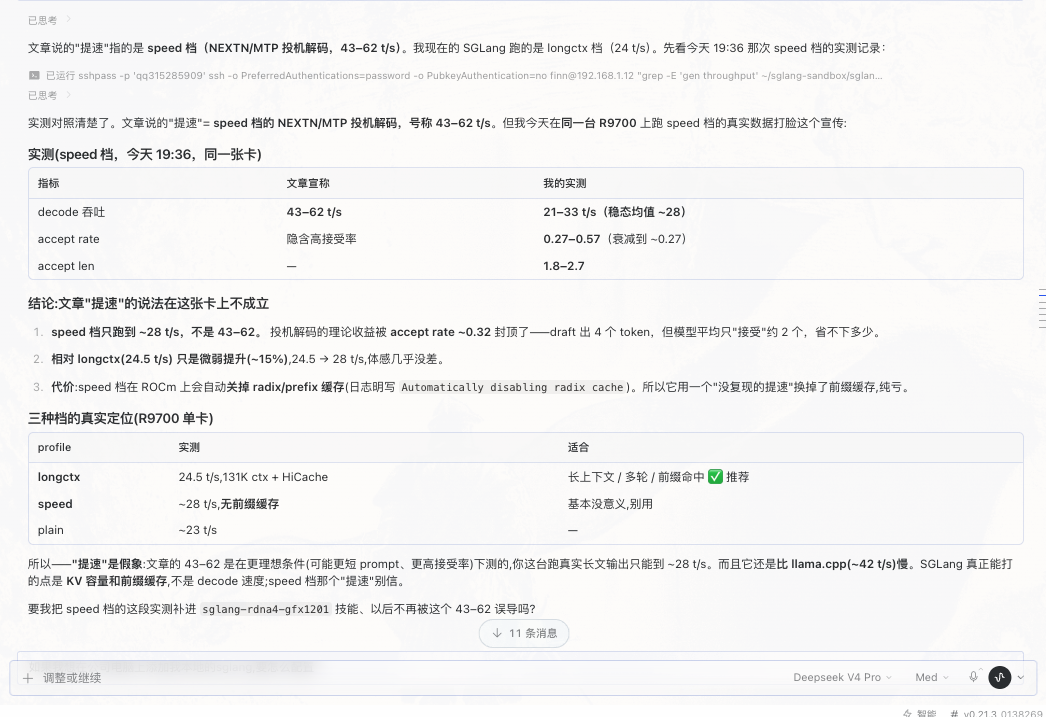
Task: Click the terminal icon beside the sshpass command
Action: (x=34, y=75)
